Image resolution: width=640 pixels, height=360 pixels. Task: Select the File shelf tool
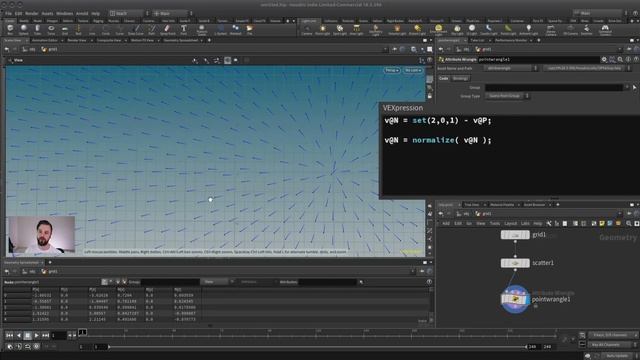[249, 29]
